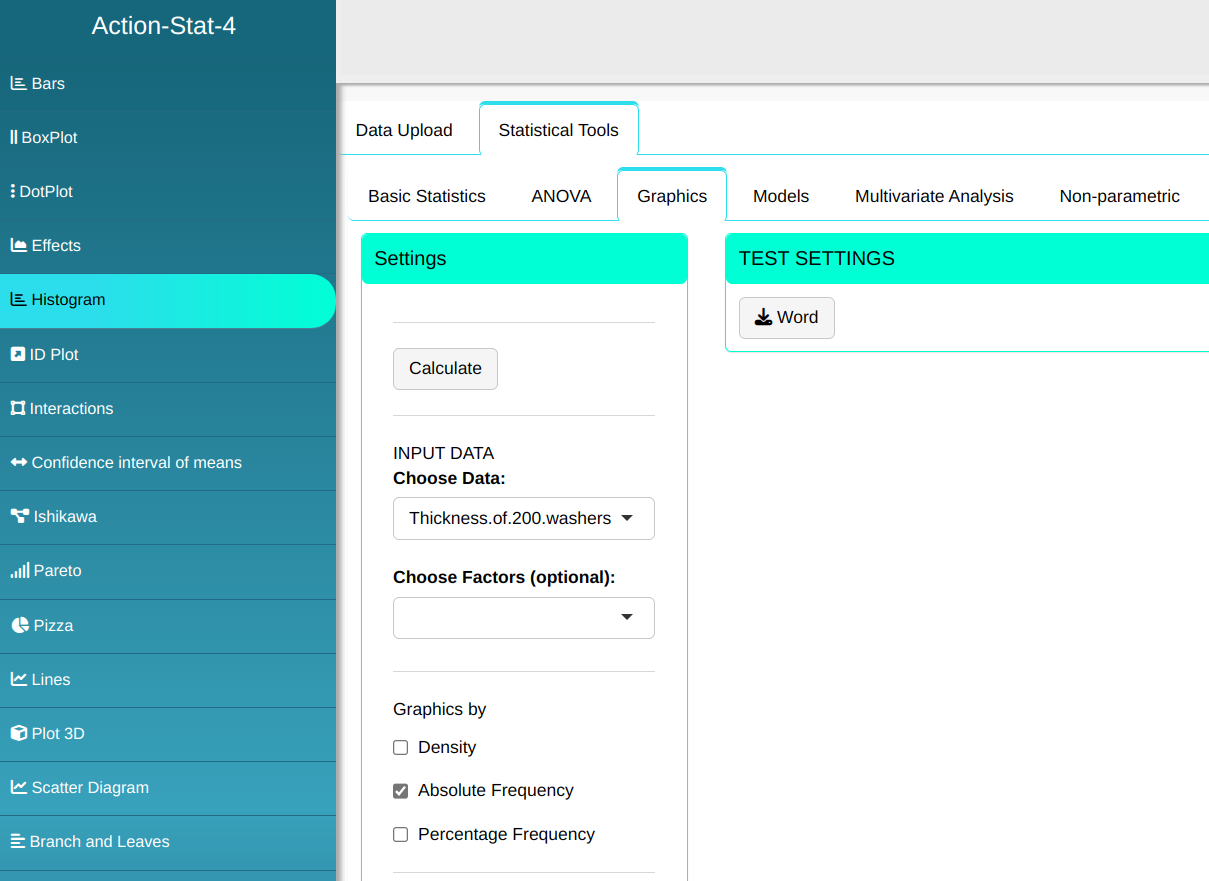The height and width of the screenshot is (881, 1209).
Task: Tick the Percentage Frequency checkbox
Action: (401, 835)
